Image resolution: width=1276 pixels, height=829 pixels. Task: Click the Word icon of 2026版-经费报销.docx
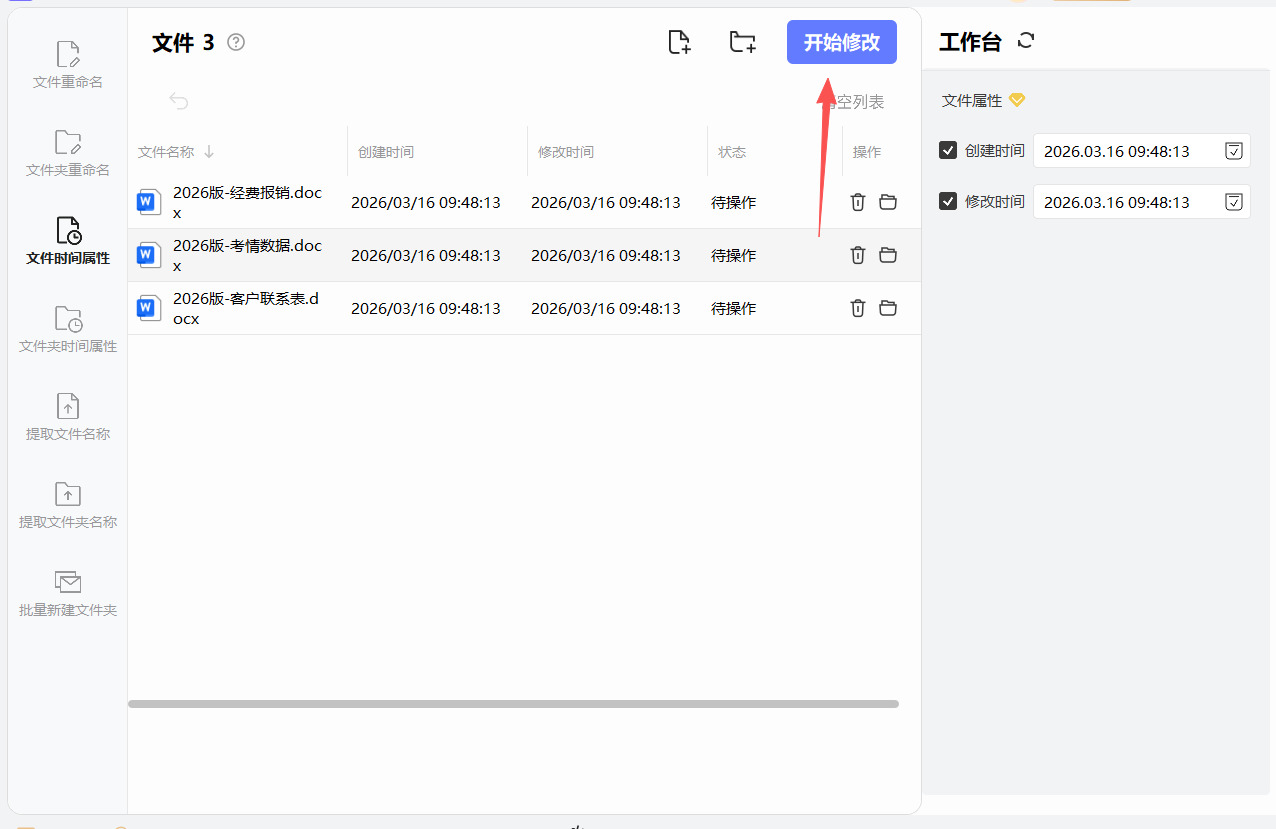(x=149, y=202)
